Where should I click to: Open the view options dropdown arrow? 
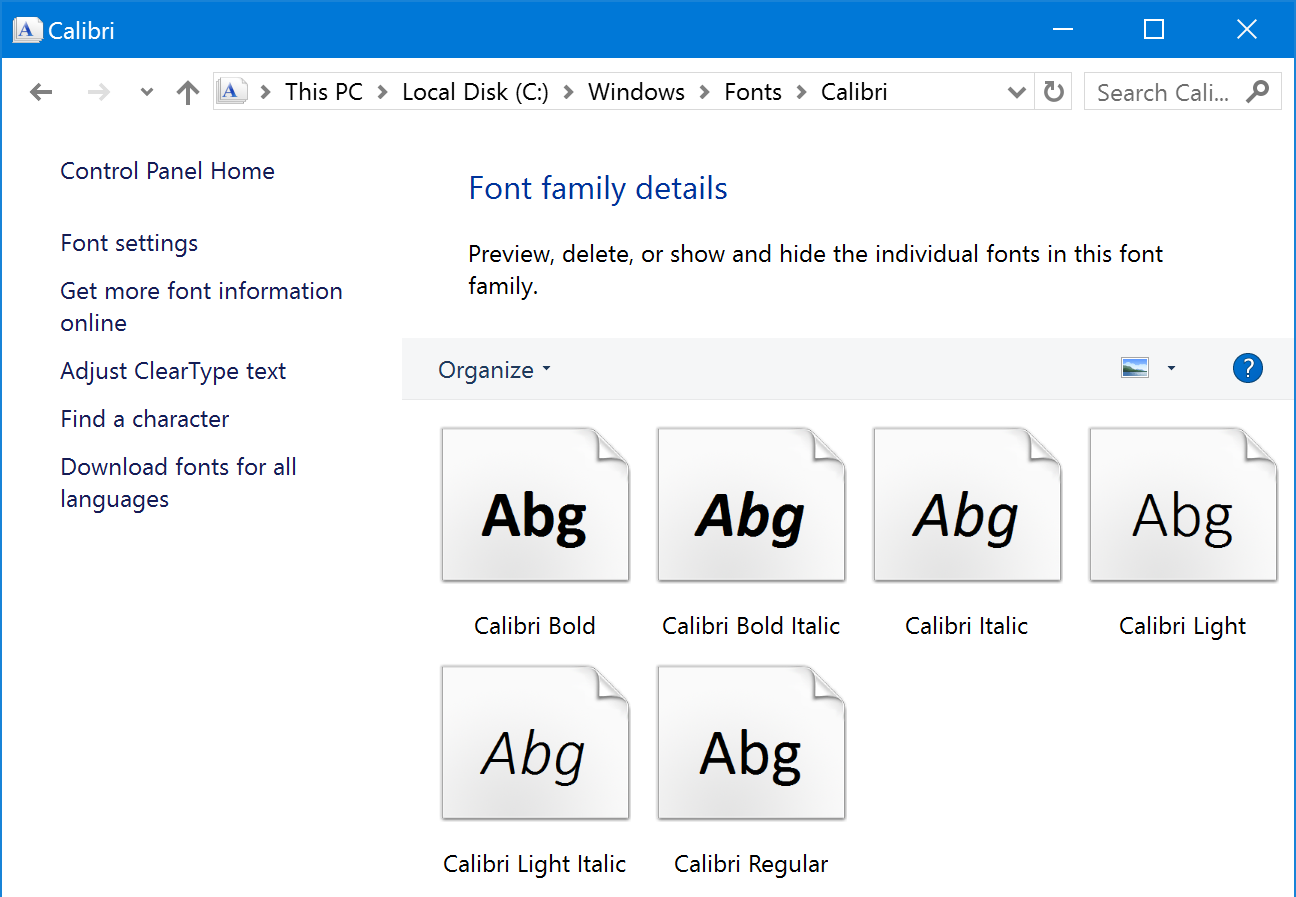coord(1171,368)
